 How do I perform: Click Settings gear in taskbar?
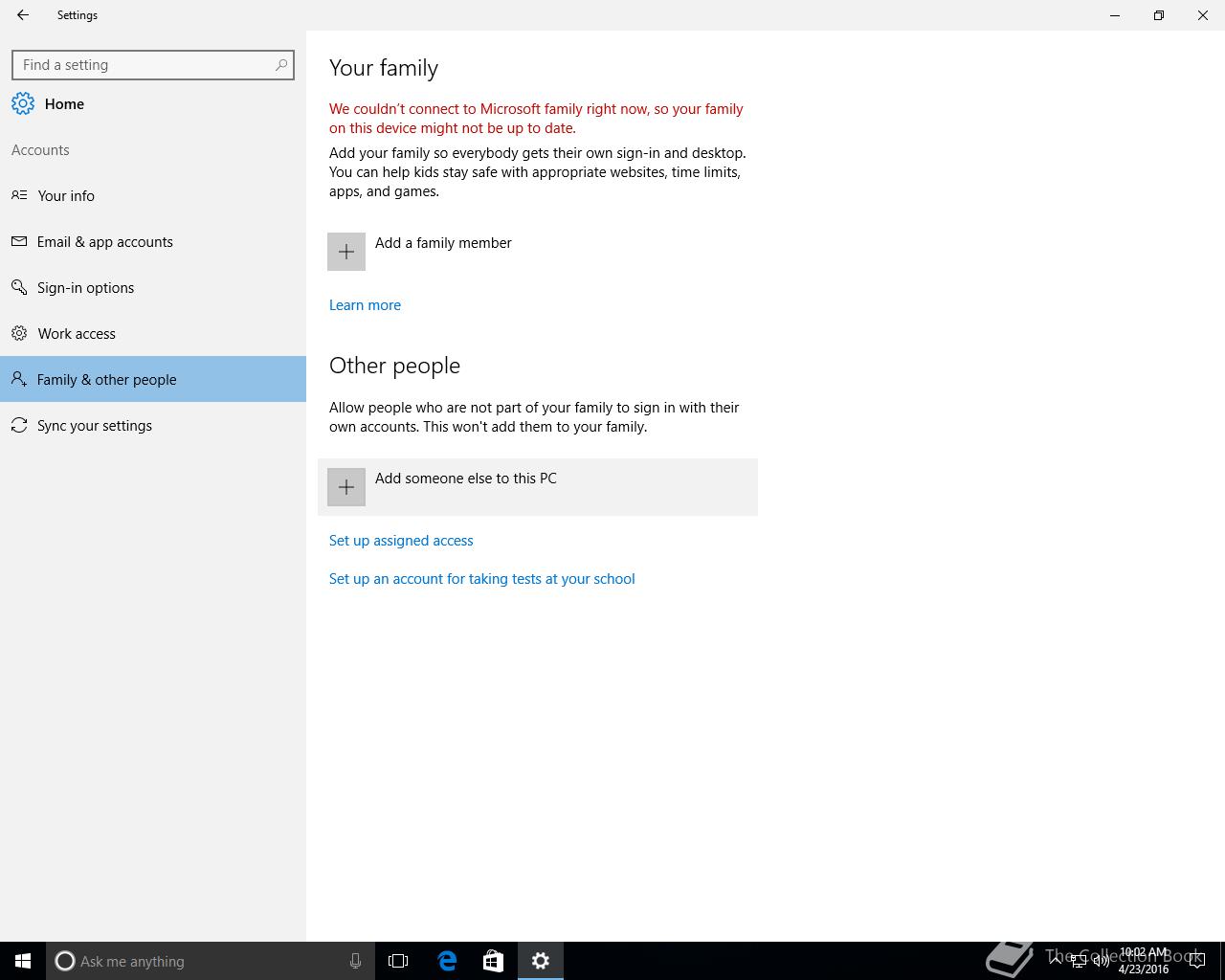(x=541, y=961)
